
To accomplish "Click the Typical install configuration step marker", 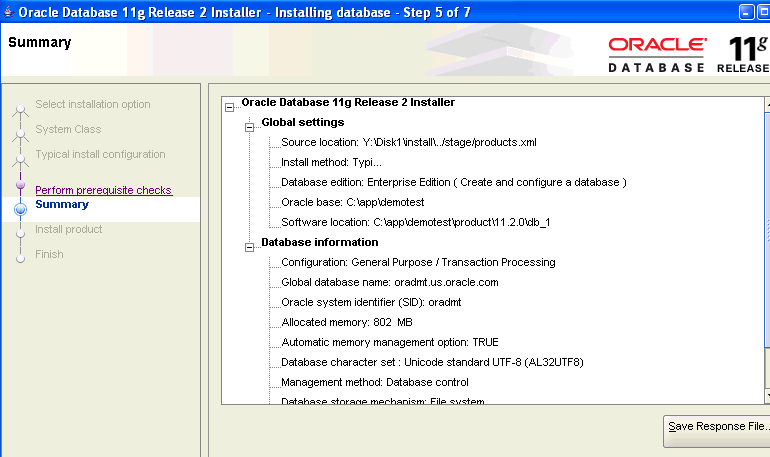I will (21, 160).
